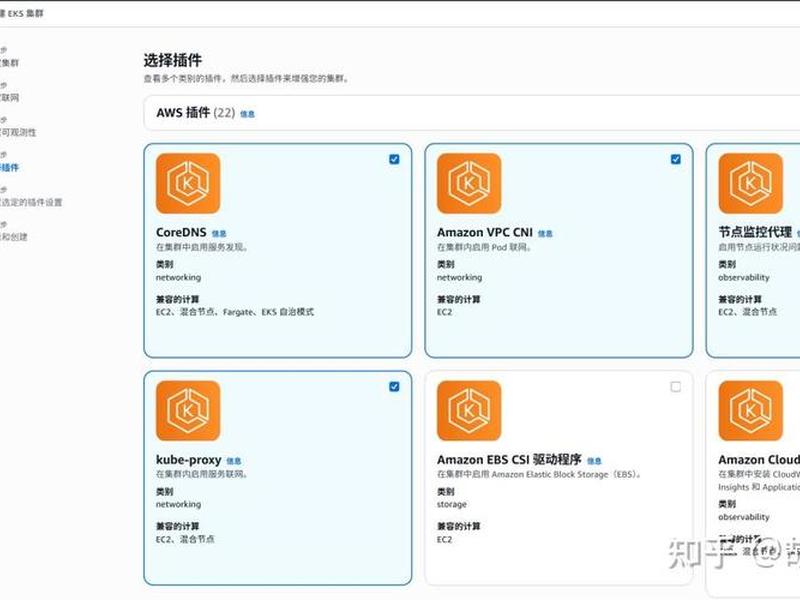Click 在集群中启用服务发现 description text
800x600 pixels.
(202, 247)
